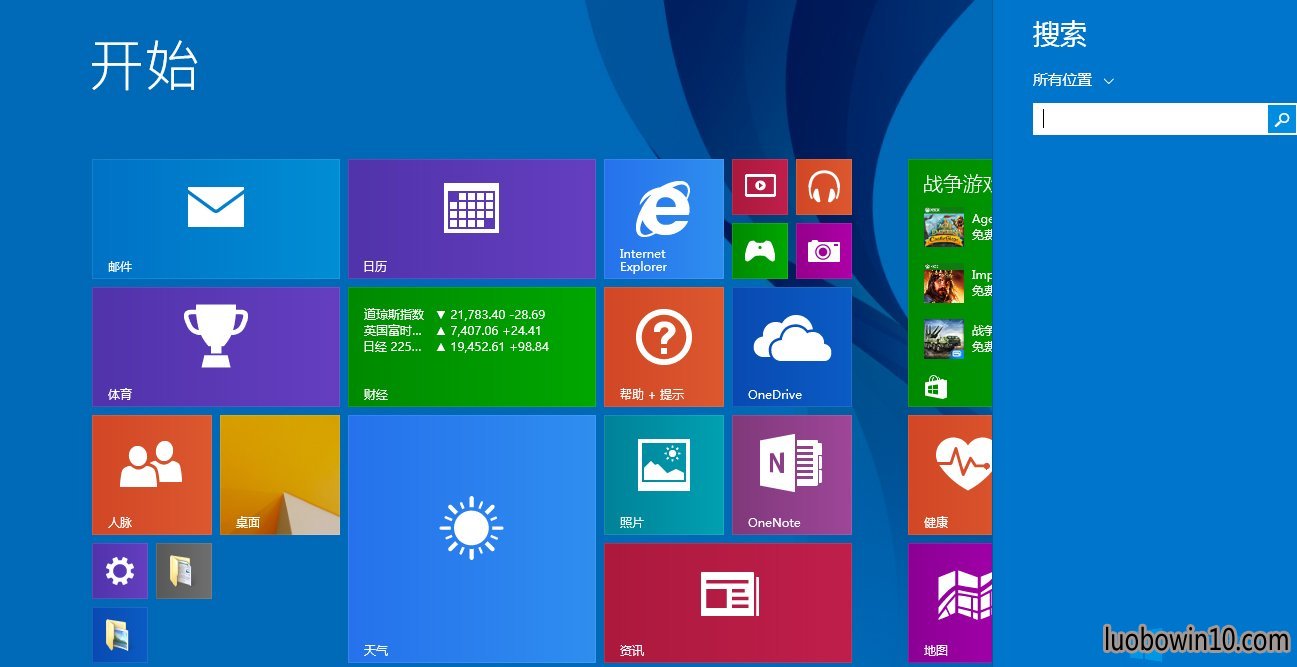Open the Imp game thumbnail with king portrait
The image size is (1297, 667).
click(x=944, y=283)
